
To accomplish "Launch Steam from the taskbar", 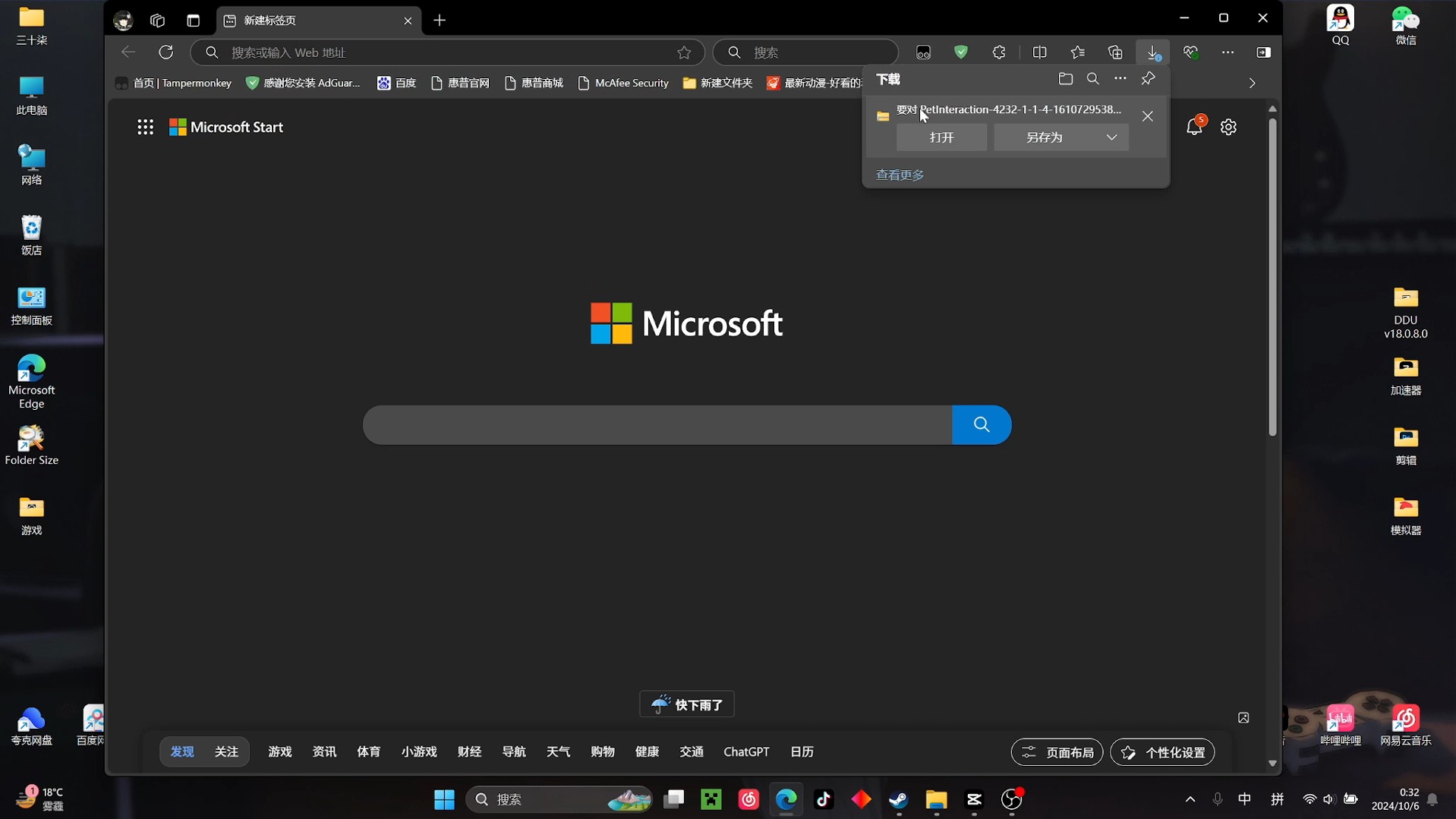I will tap(899, 799).
